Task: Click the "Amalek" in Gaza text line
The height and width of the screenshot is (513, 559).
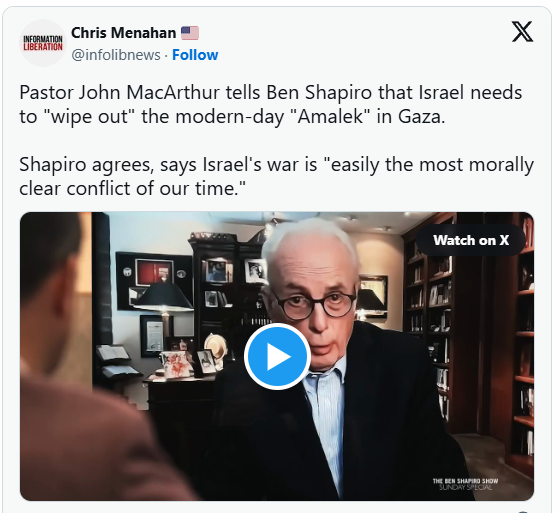Action: click(232, 117)
